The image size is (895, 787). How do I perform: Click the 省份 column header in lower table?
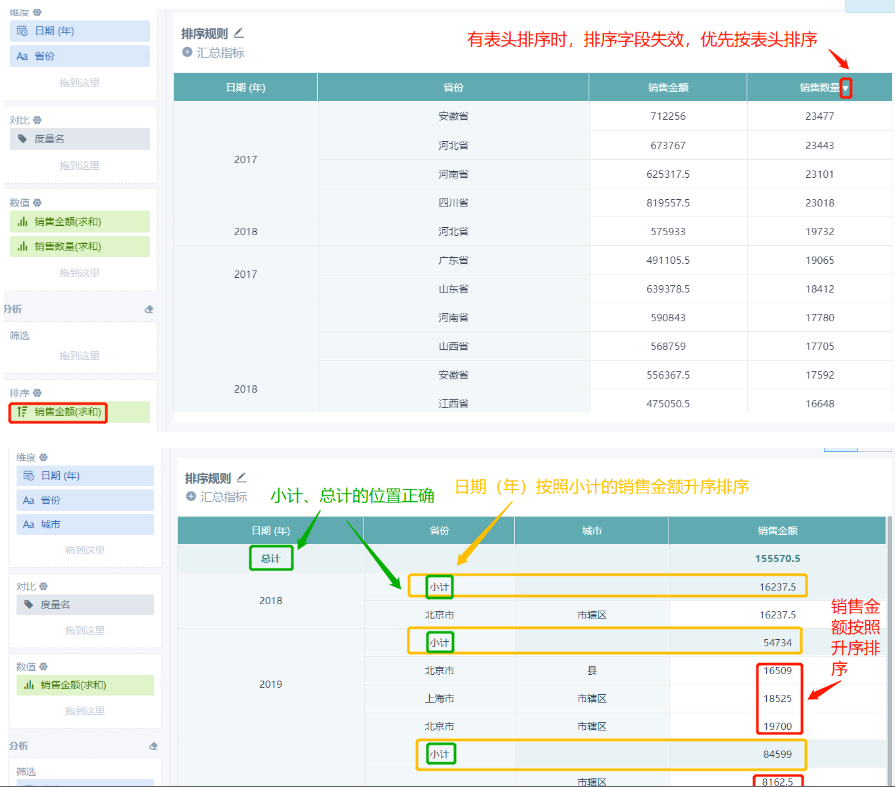439,531
